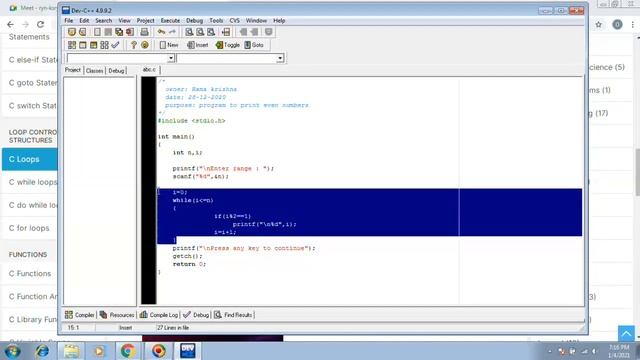Click the Compile and Run icon

click(93, 45)
